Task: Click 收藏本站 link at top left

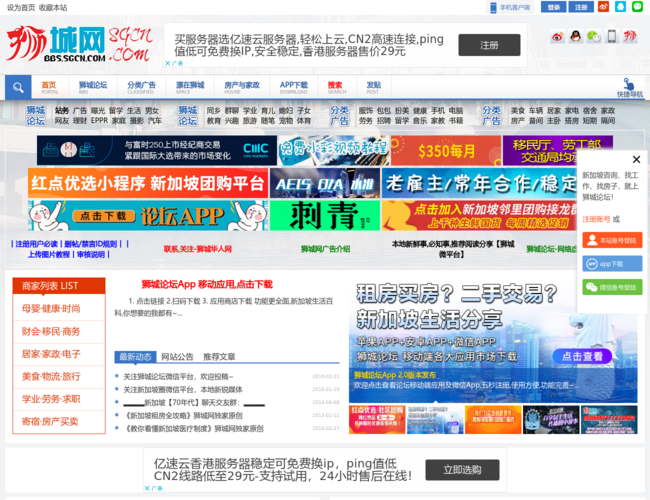Action: (53, 7)
